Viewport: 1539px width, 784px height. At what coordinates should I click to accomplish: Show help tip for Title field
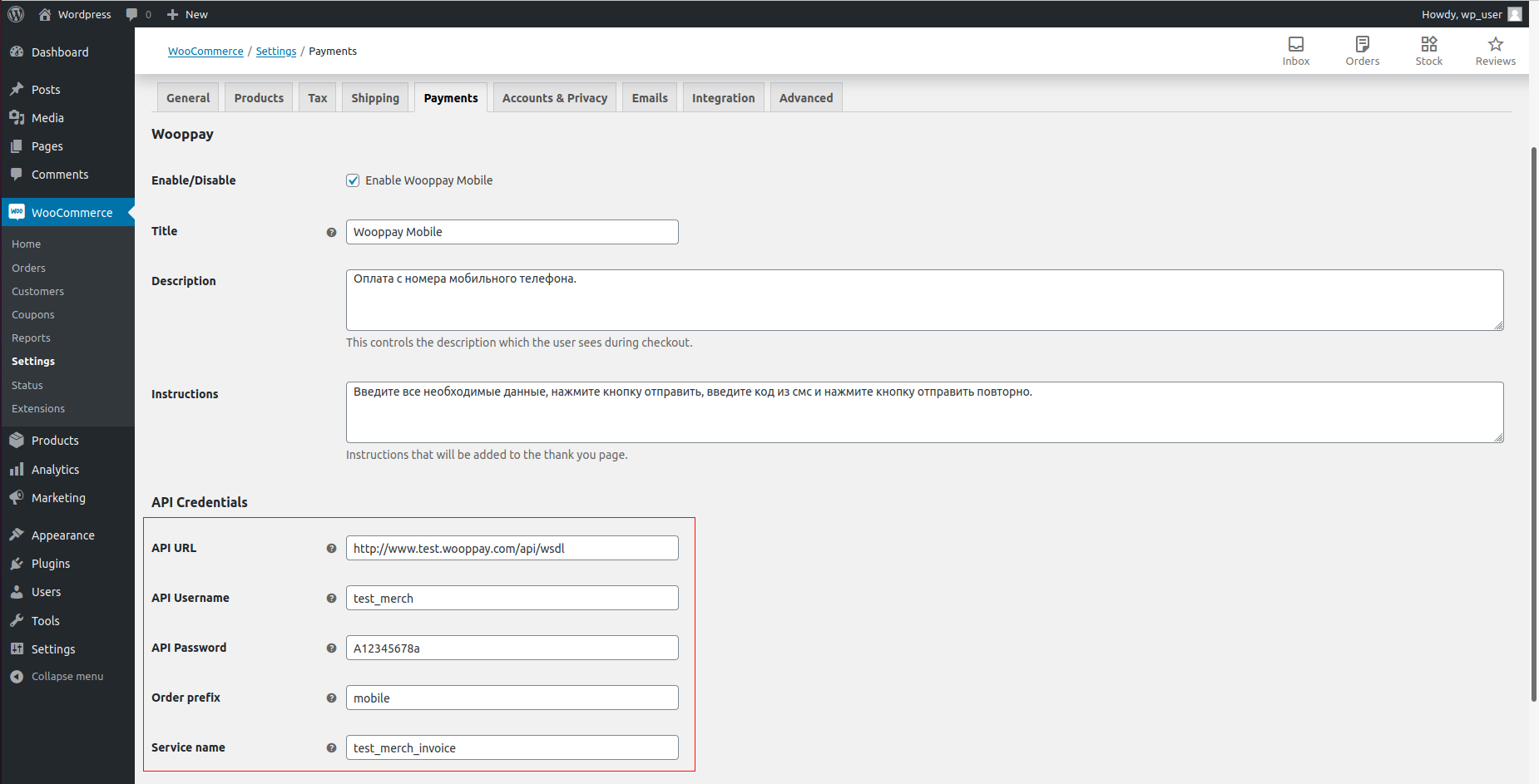(x=331, y=233)
